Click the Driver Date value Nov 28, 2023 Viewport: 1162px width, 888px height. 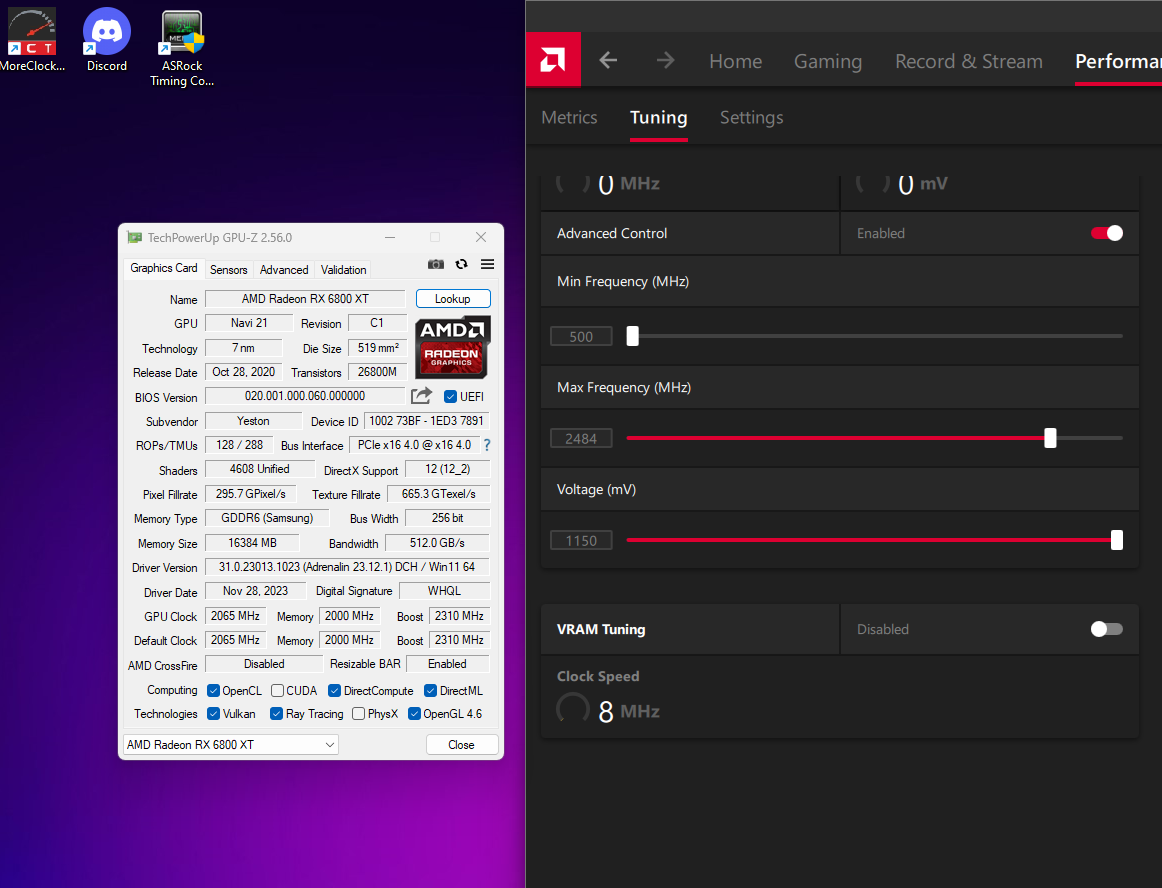[x=256, y=591]
